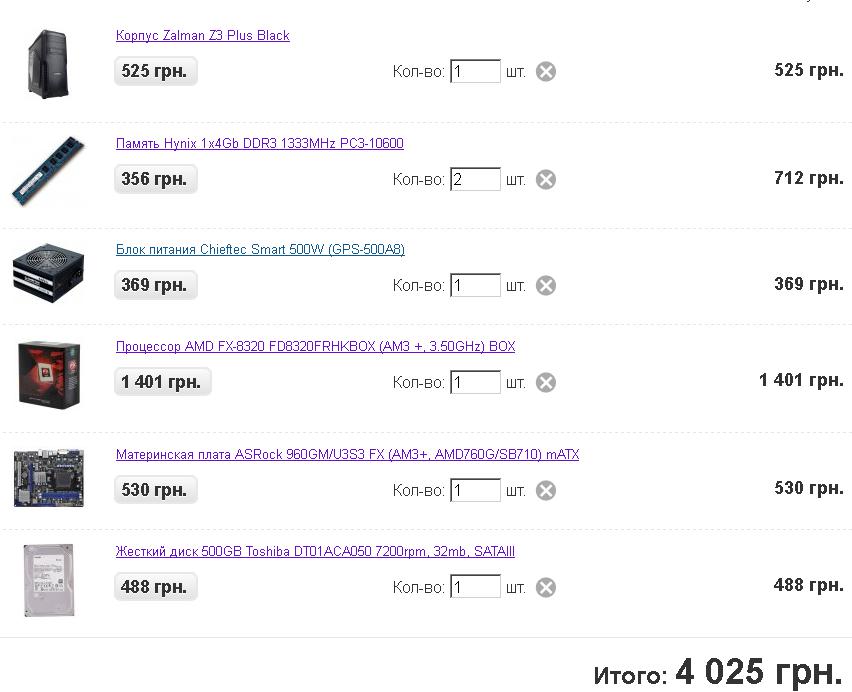Remove Chieftec power supply from cart
Image resolution: width=852 pixels, height=692 pixels.
point(546,286)
